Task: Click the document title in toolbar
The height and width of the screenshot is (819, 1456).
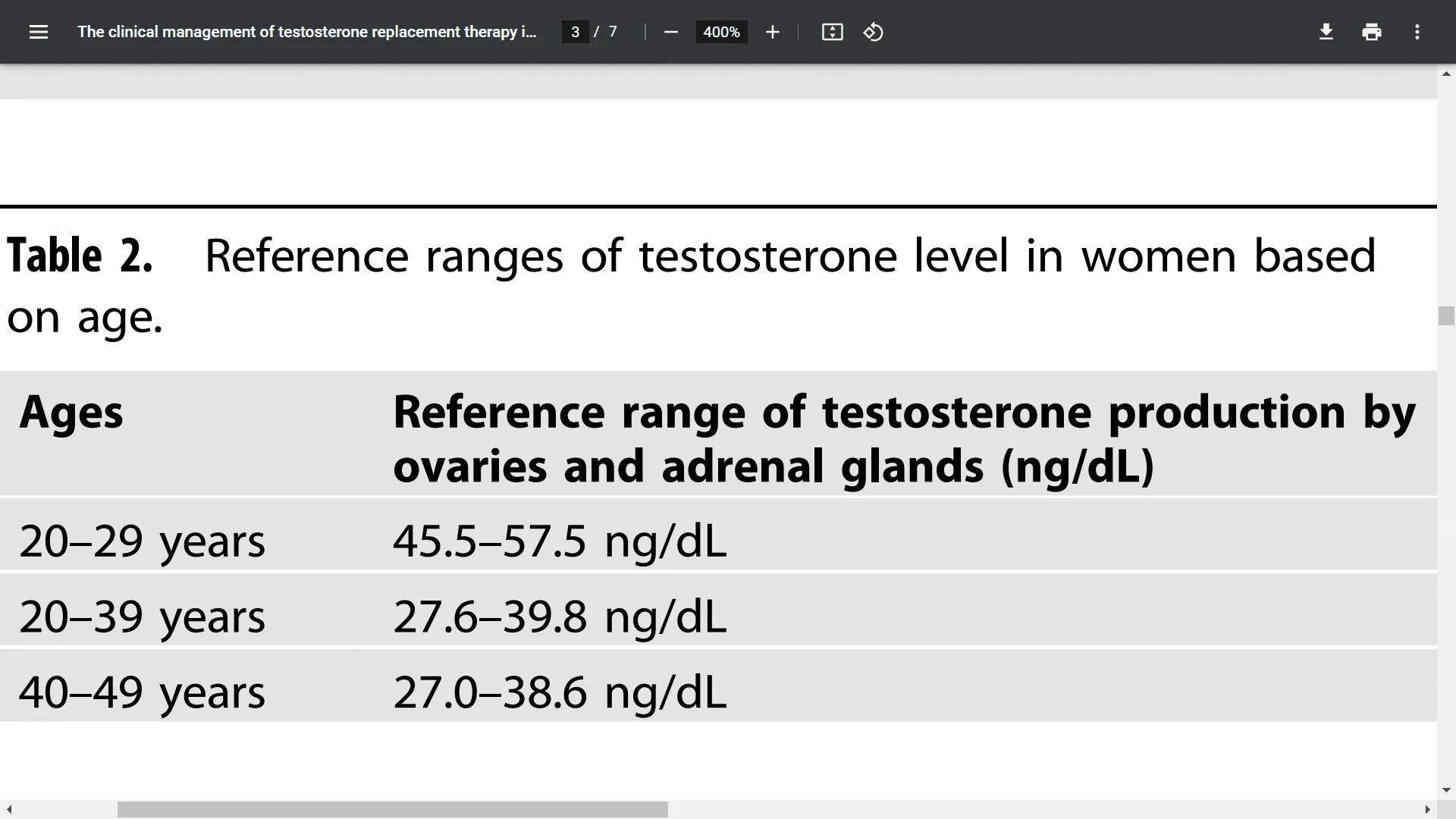Action: tap(306, 32)
